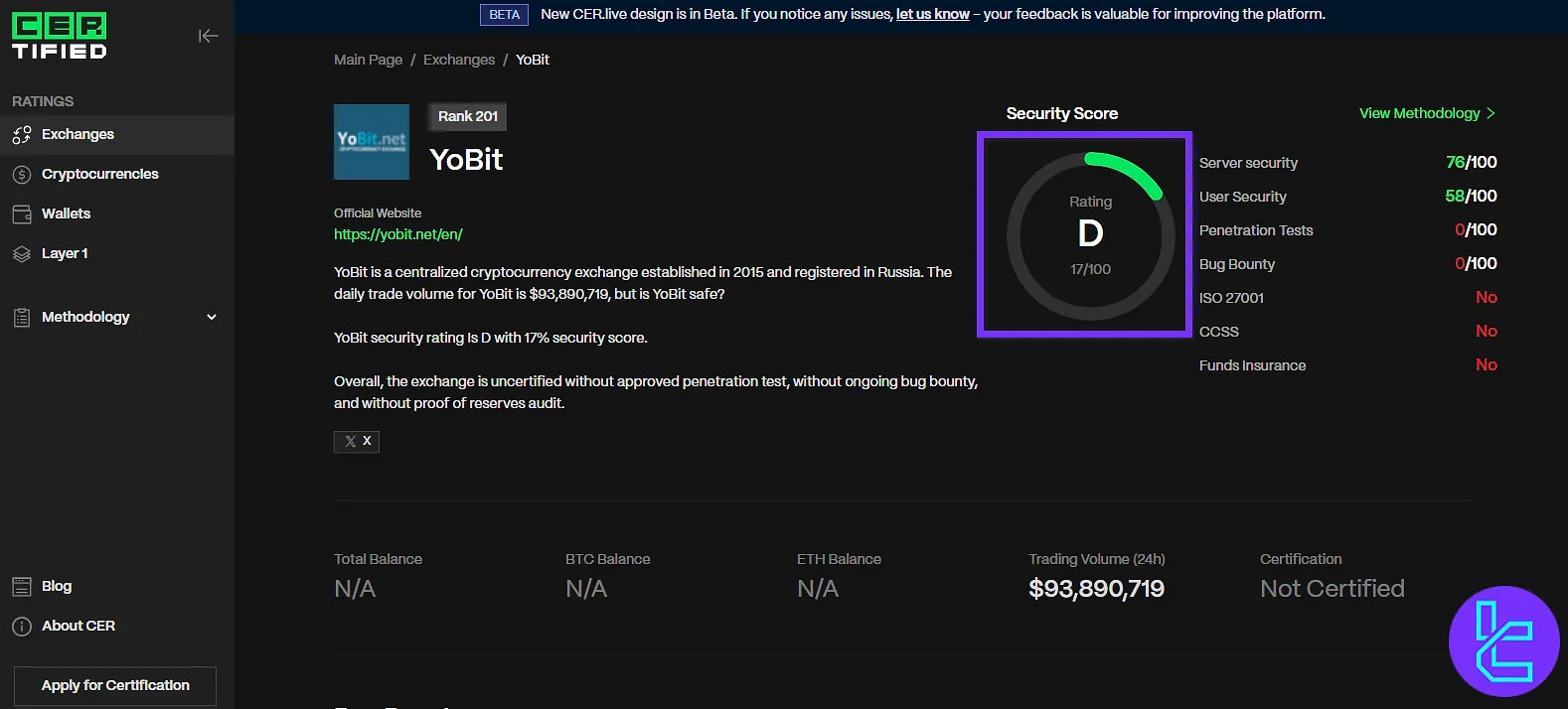Click the Blog icon in sidebar

[x=22, y=587]
